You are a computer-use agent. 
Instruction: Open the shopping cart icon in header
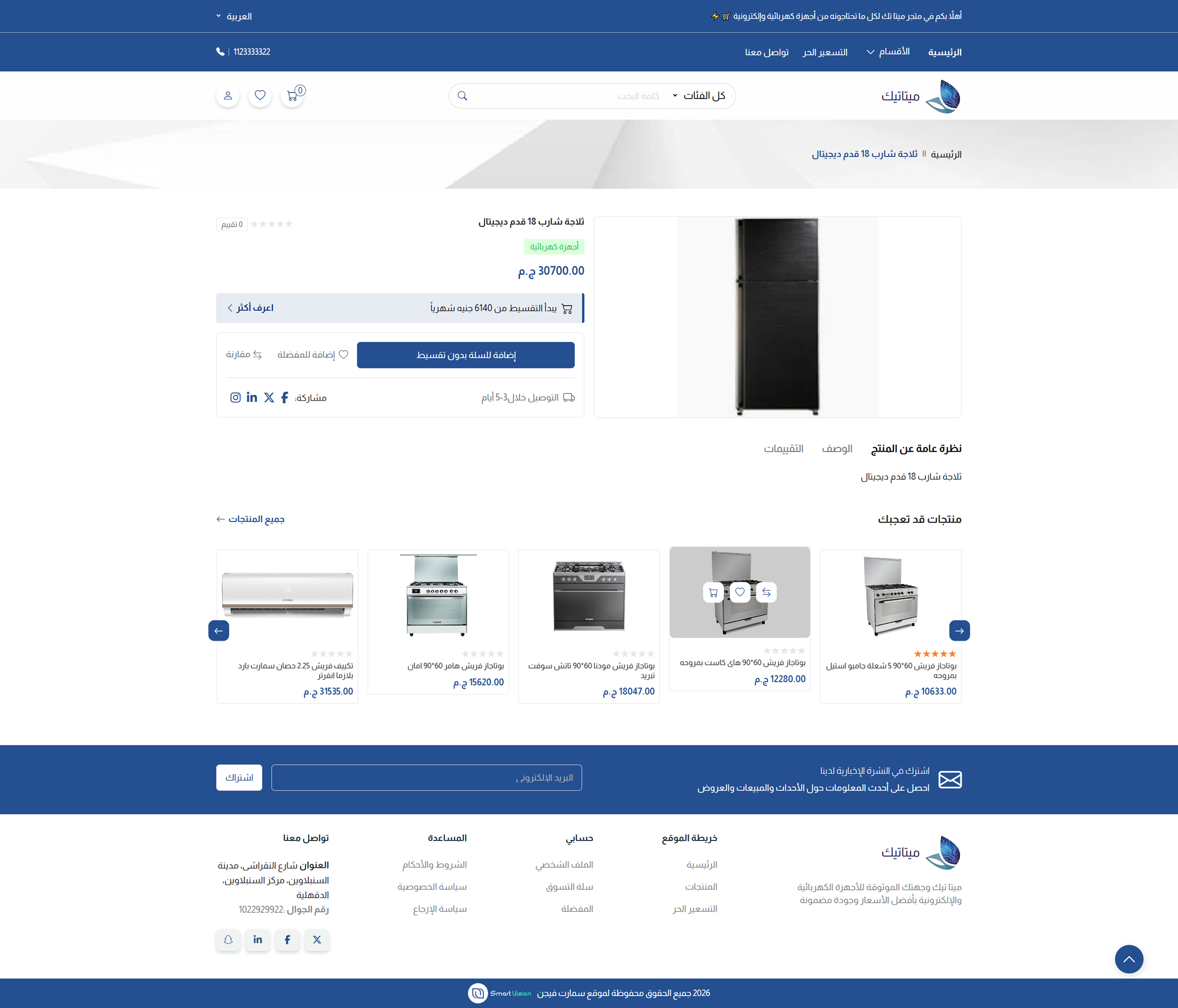[x=292, y=95]
